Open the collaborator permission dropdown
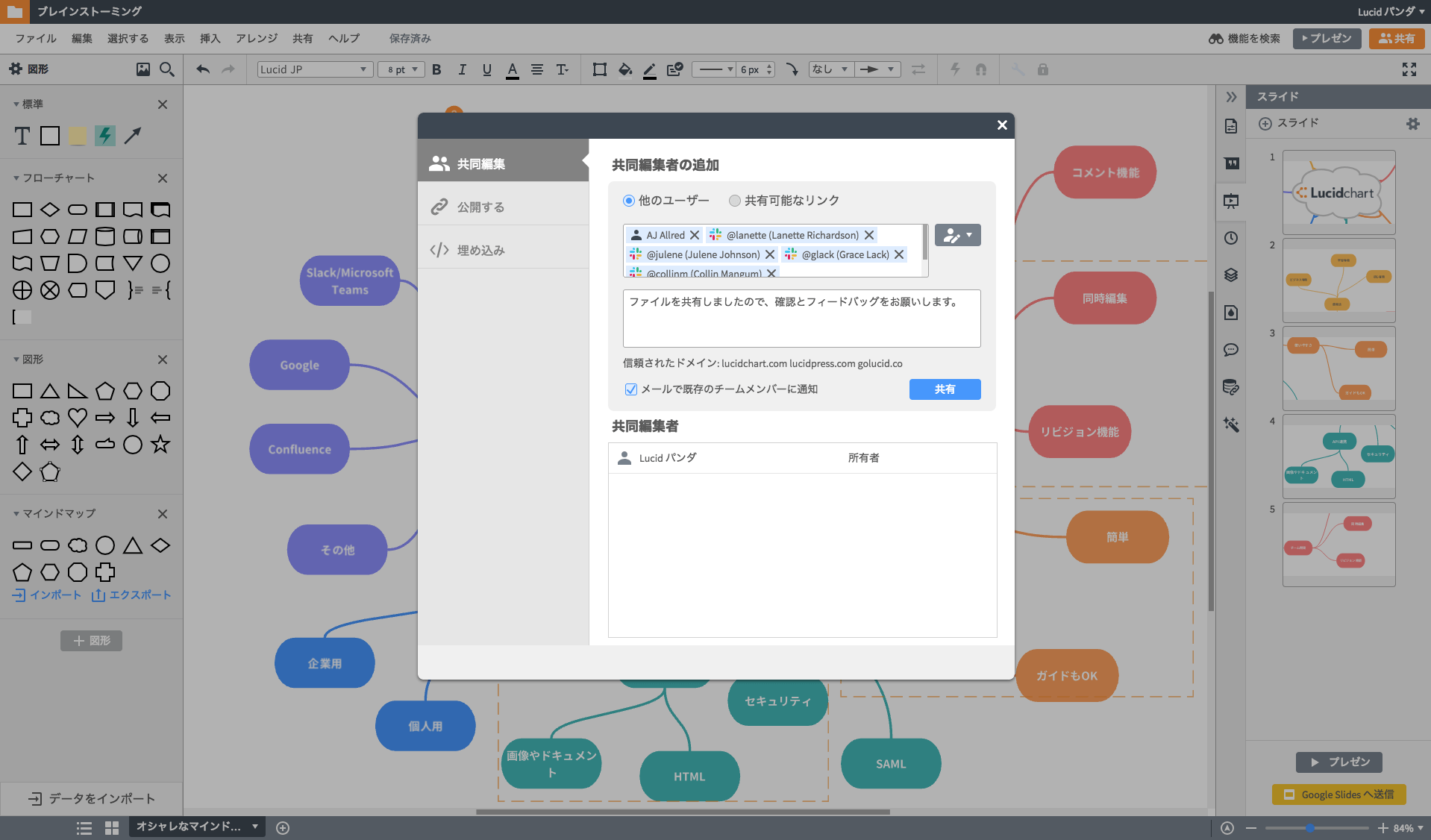1431x840 pixels. (957, 235)
